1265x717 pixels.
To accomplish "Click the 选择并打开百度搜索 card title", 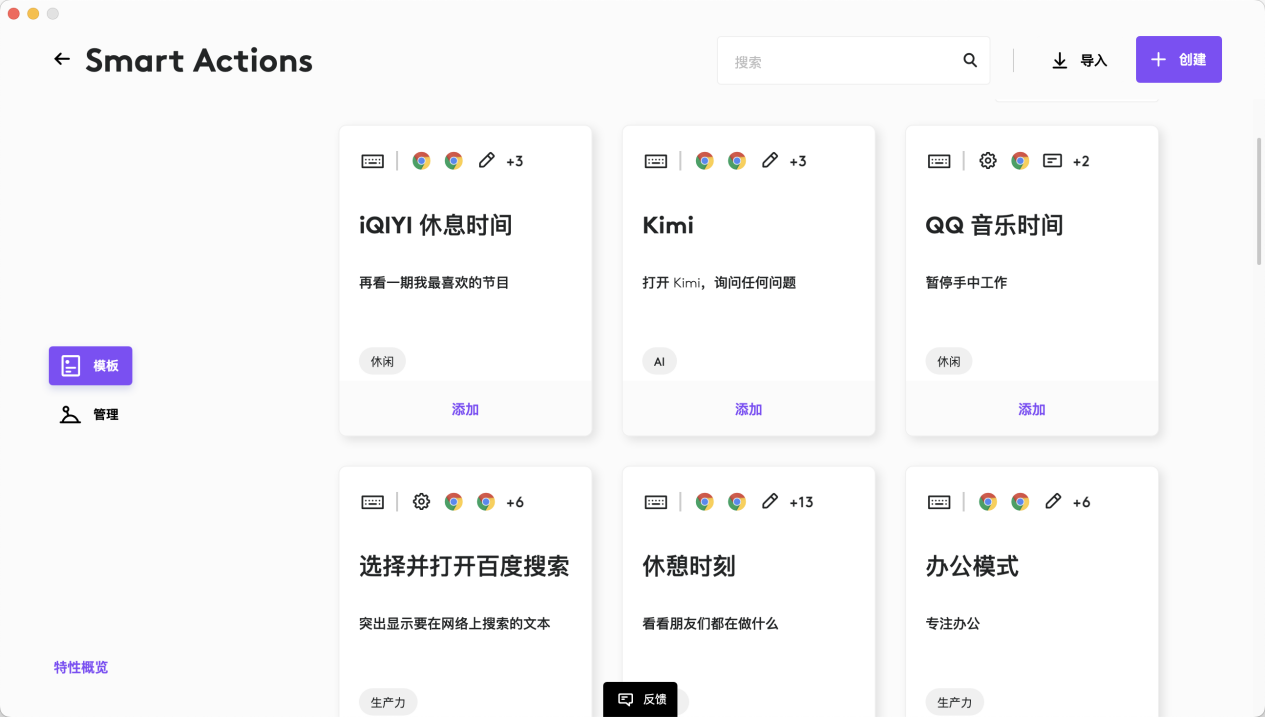I will click(x=464, y=566).
